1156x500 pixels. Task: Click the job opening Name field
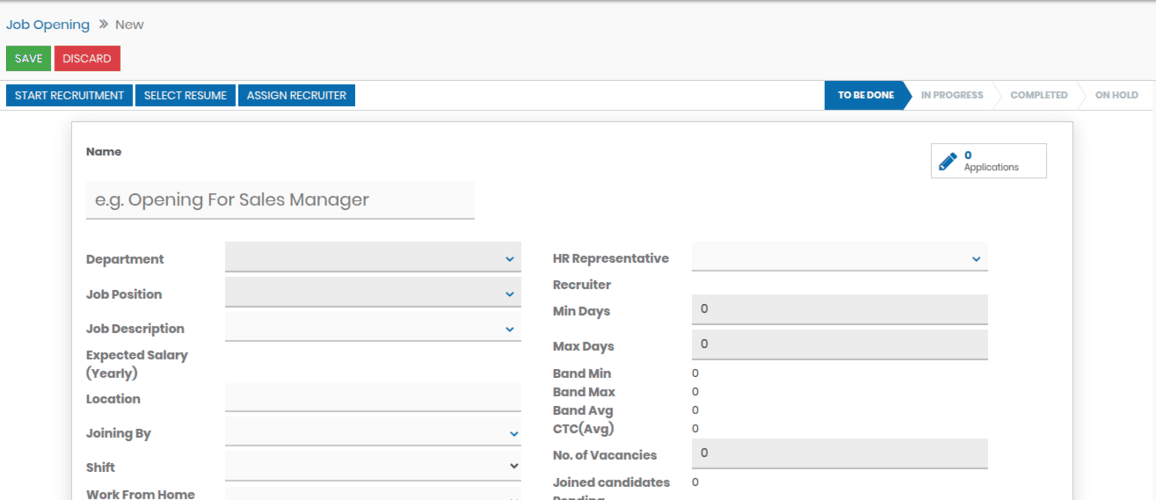[x=280, y=200]
